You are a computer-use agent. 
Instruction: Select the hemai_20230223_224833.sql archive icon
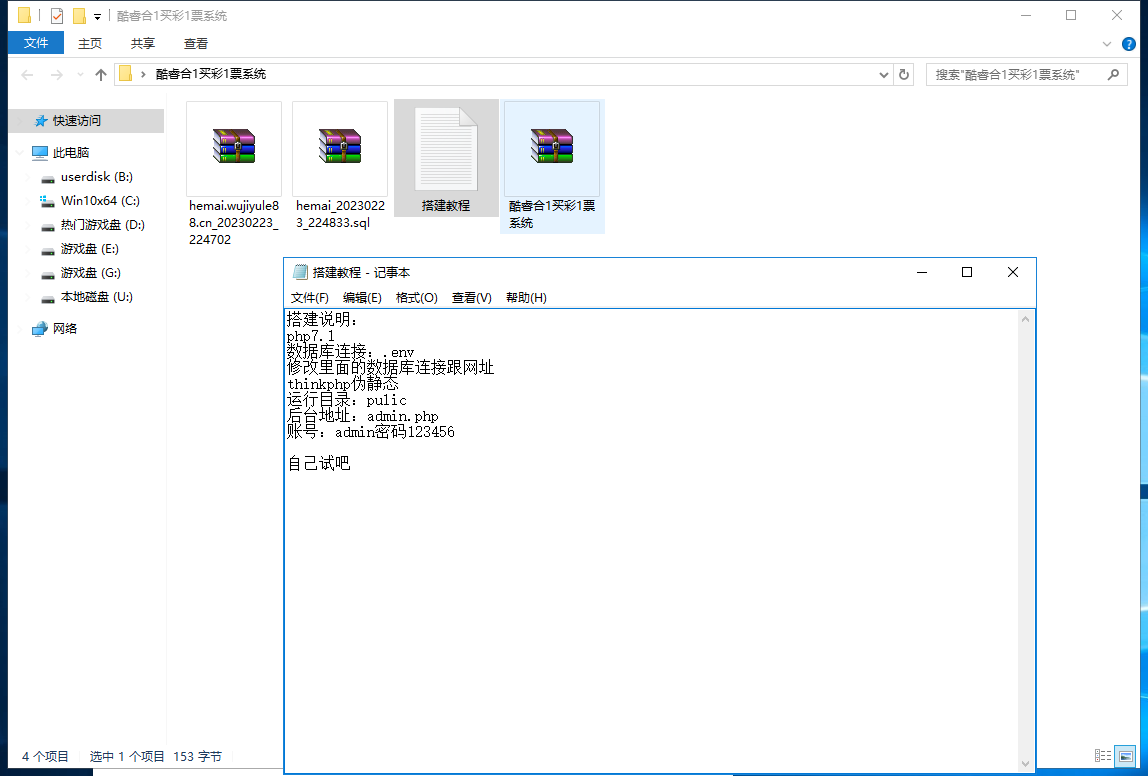(x=339, y=147)
